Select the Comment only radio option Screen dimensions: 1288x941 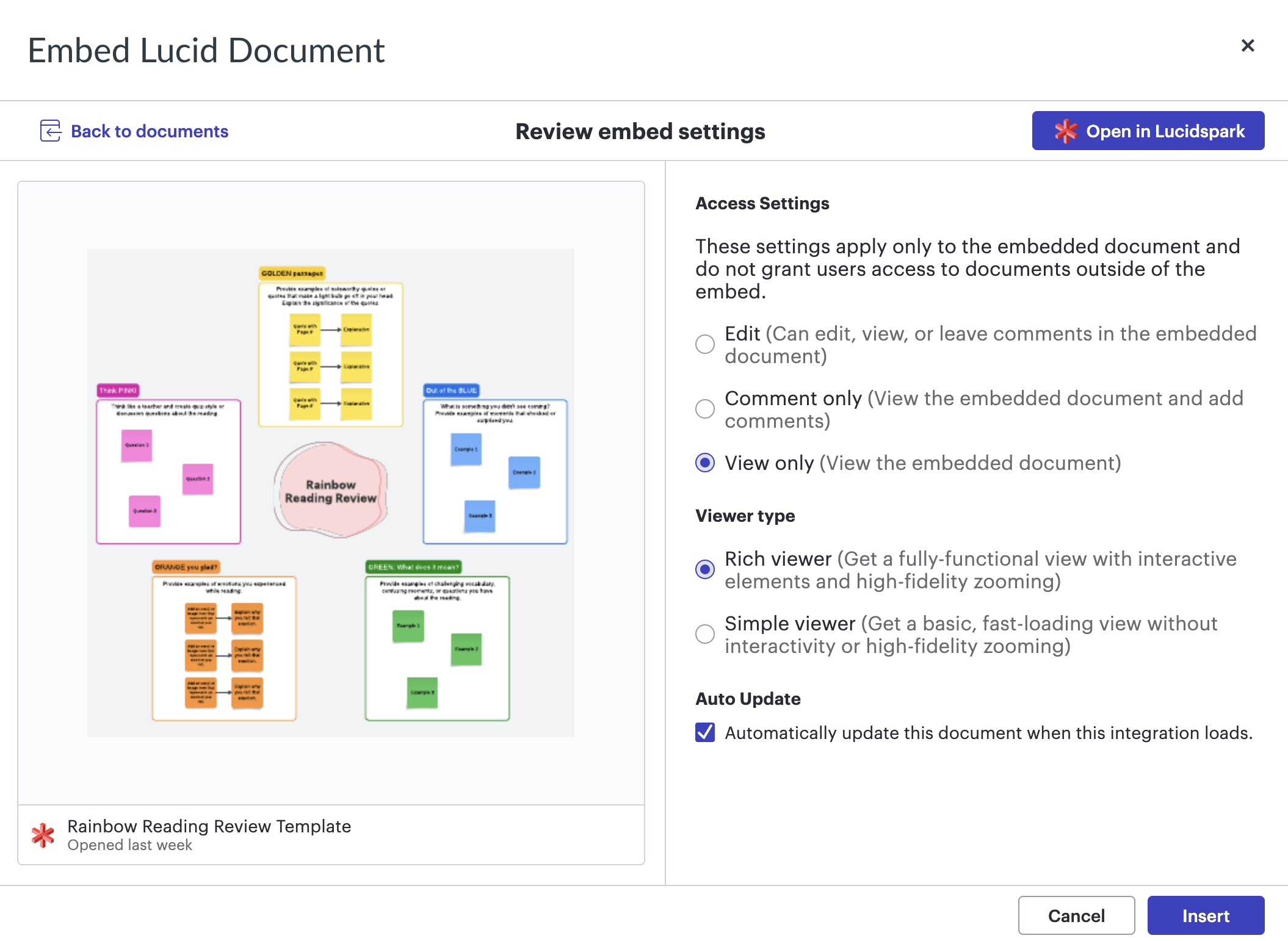tap(705, 409)
